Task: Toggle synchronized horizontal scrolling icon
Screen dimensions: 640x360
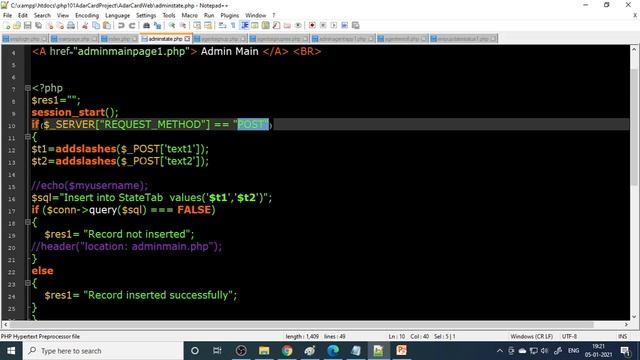Action: click(208, 25)
